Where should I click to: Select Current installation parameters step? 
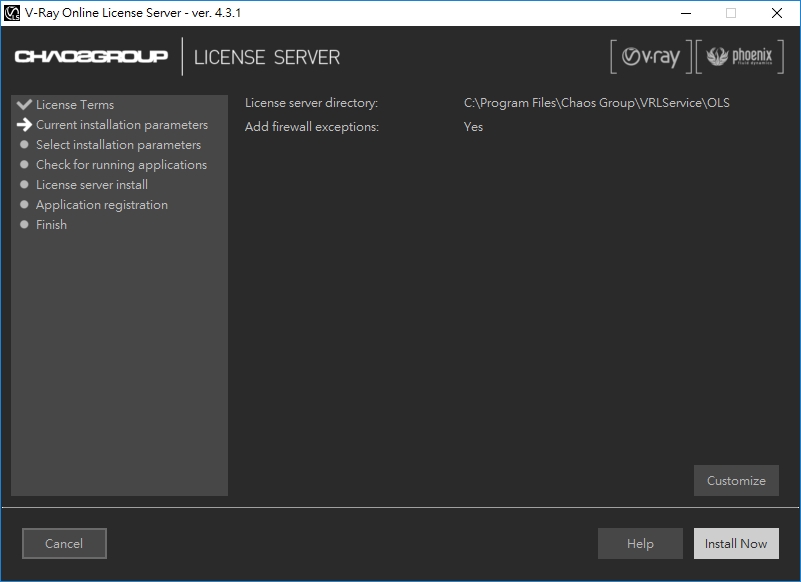[122, 125]
